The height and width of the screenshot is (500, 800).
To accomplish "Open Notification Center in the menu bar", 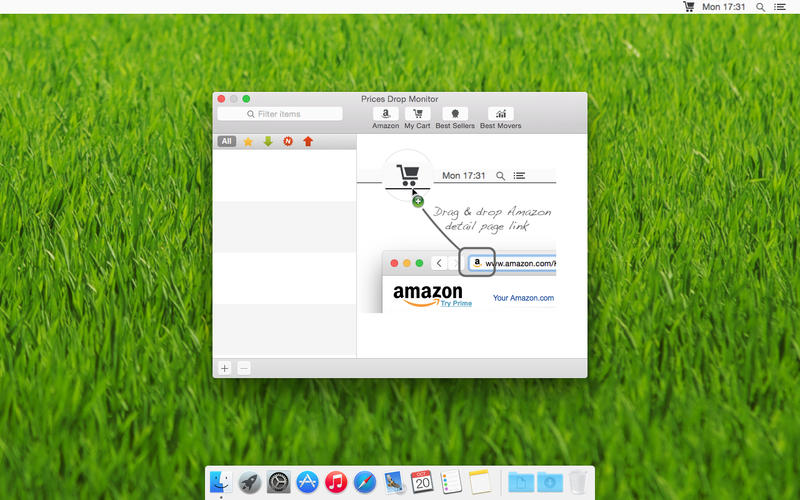I will (x=783, y=7).
